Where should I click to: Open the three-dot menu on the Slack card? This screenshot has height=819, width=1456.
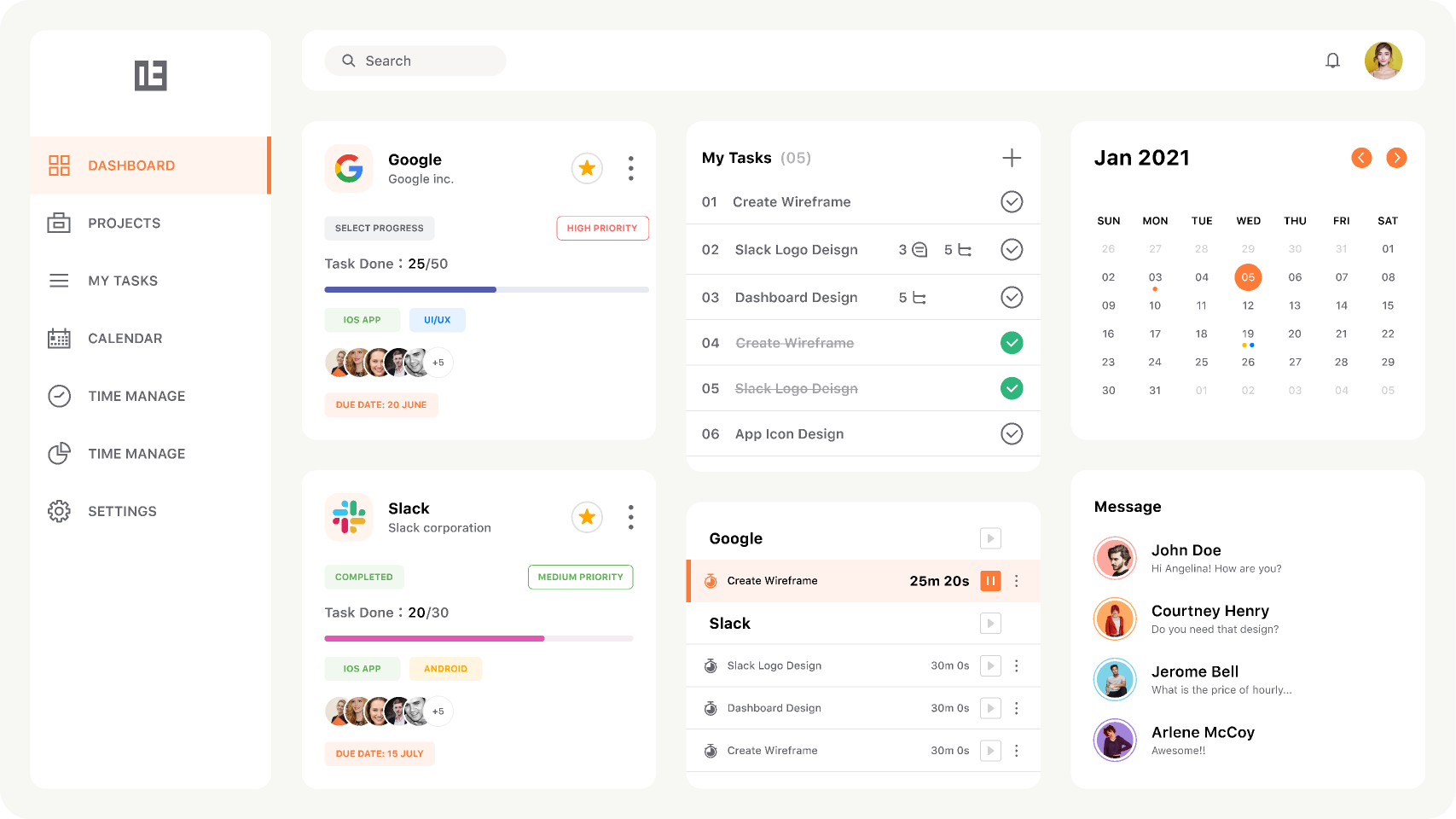630,517
